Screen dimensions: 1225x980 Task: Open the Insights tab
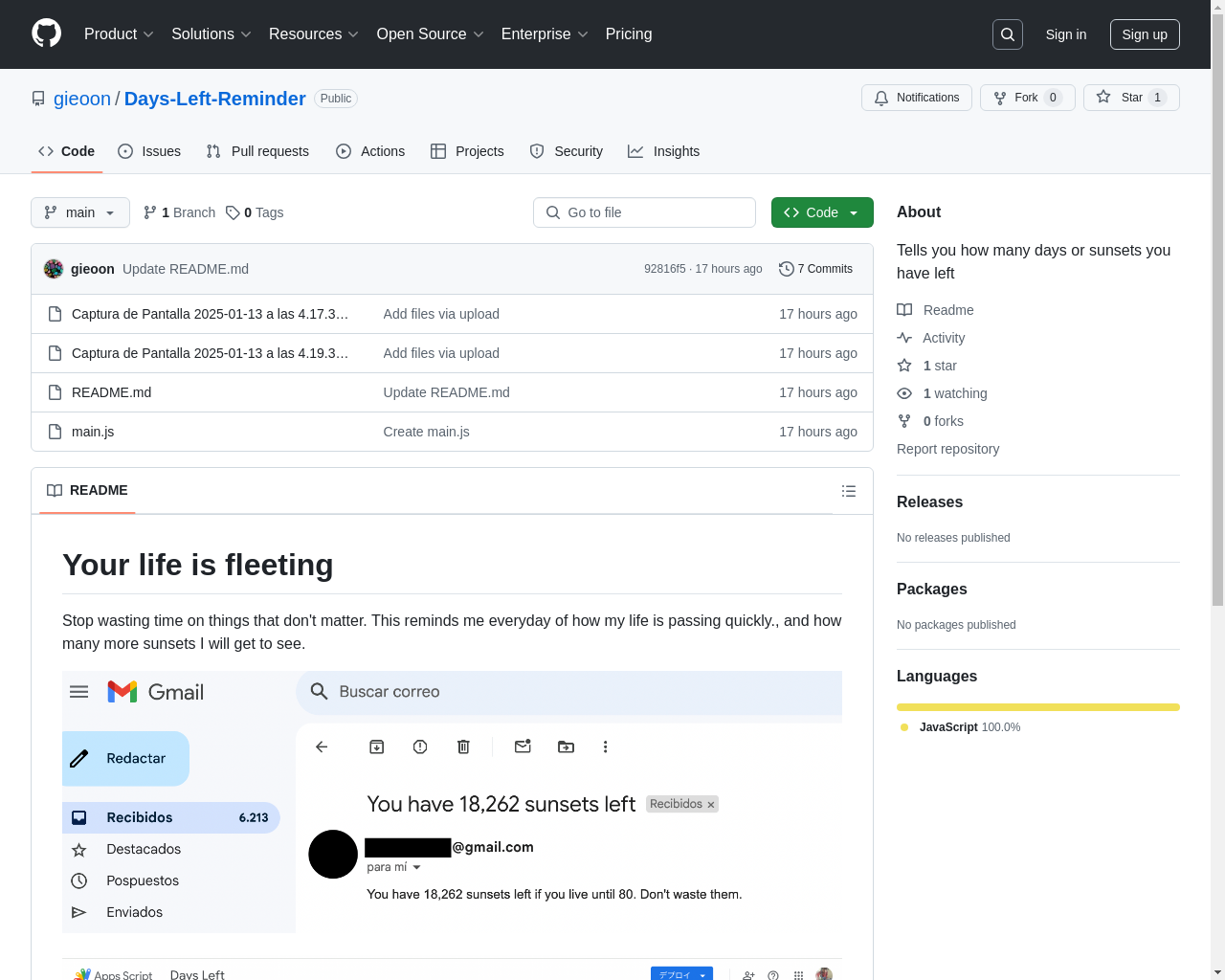pos(664,151)
